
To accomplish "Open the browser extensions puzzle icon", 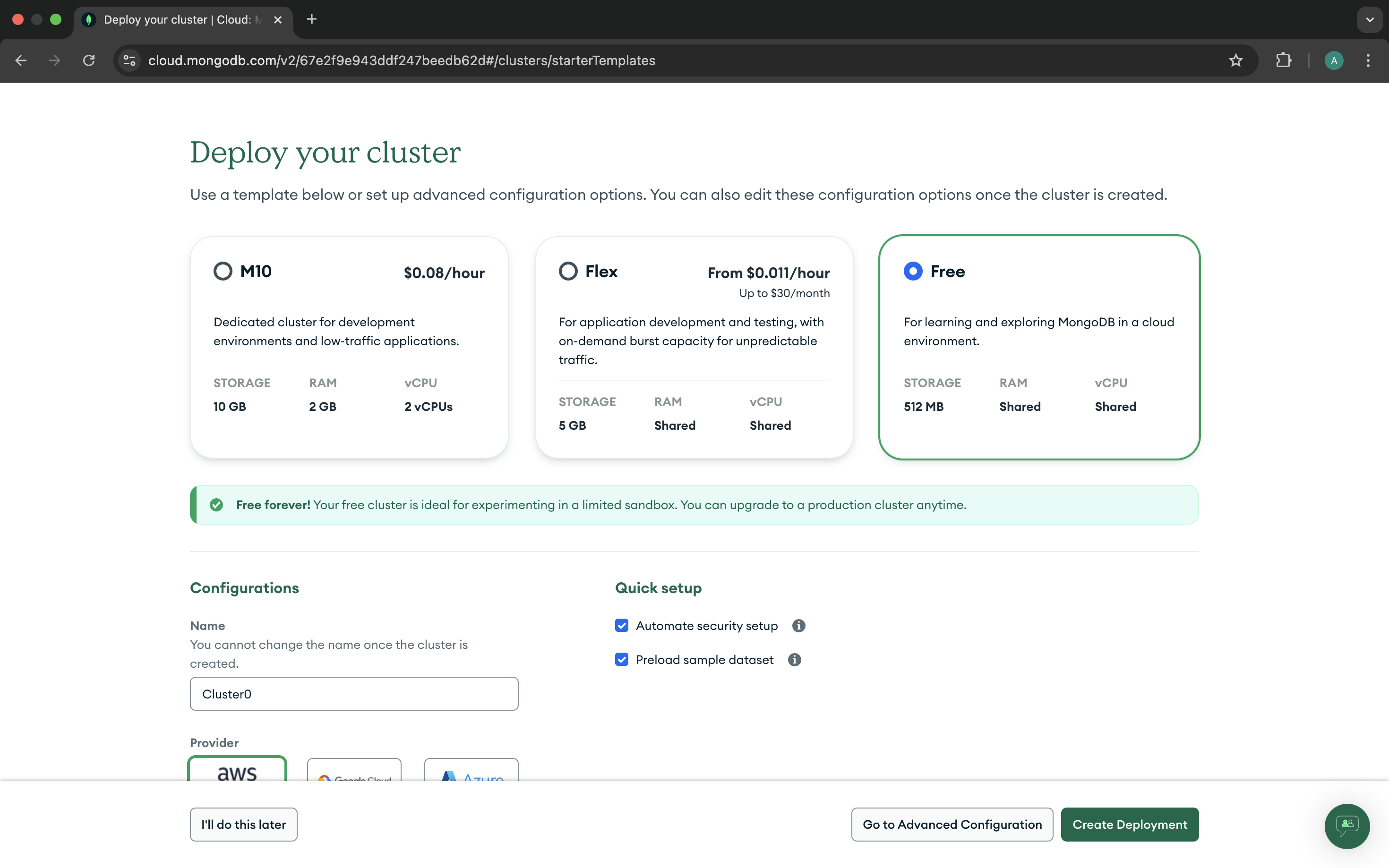I will tap(1283, 60).
